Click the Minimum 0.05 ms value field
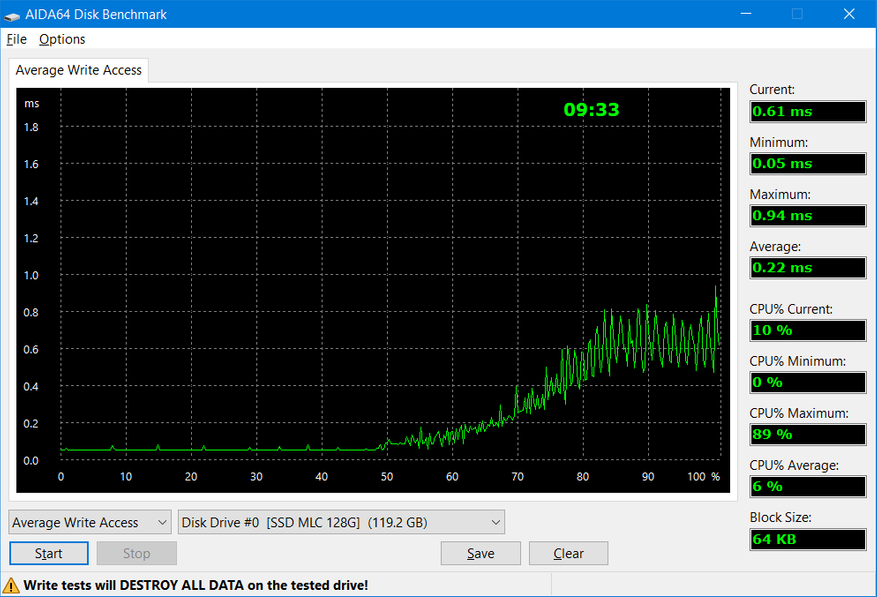The image size is (877, 597). pyautogui.click(x=808, y=163)
